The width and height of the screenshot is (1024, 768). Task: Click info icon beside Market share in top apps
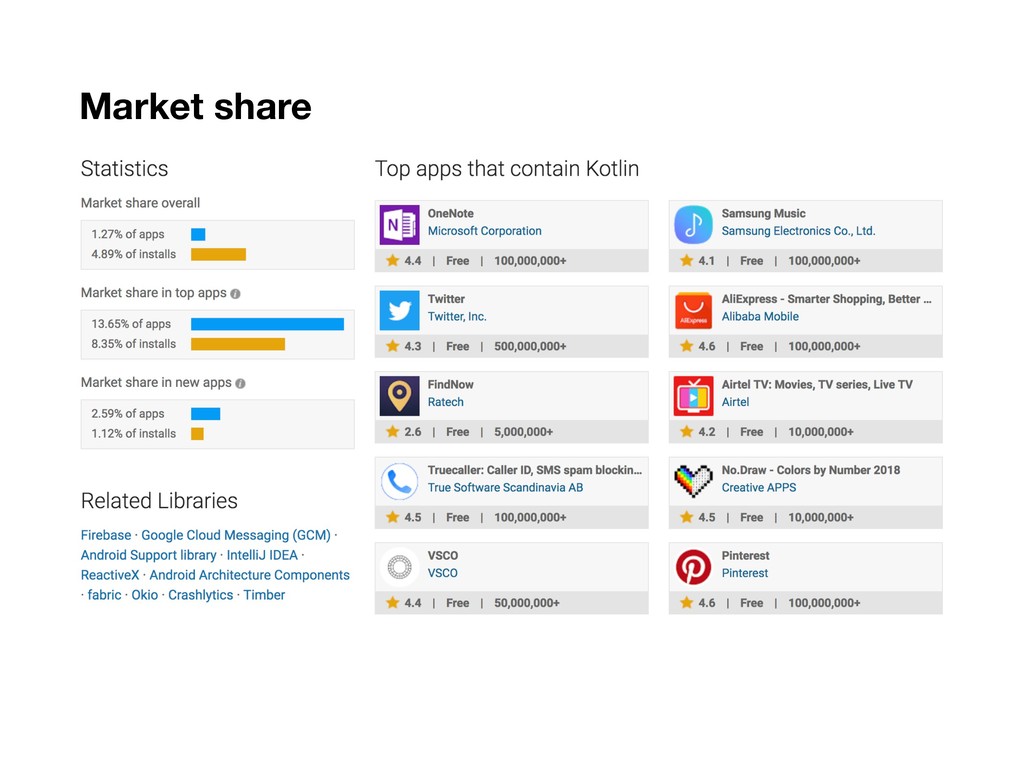(x=235, y=294)
